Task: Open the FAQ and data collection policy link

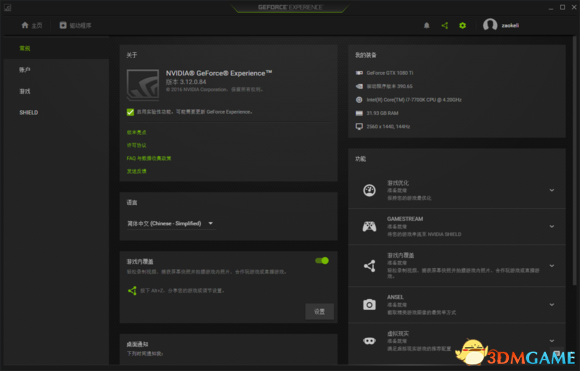Action: pyautogui.click(x=149, y=158)
